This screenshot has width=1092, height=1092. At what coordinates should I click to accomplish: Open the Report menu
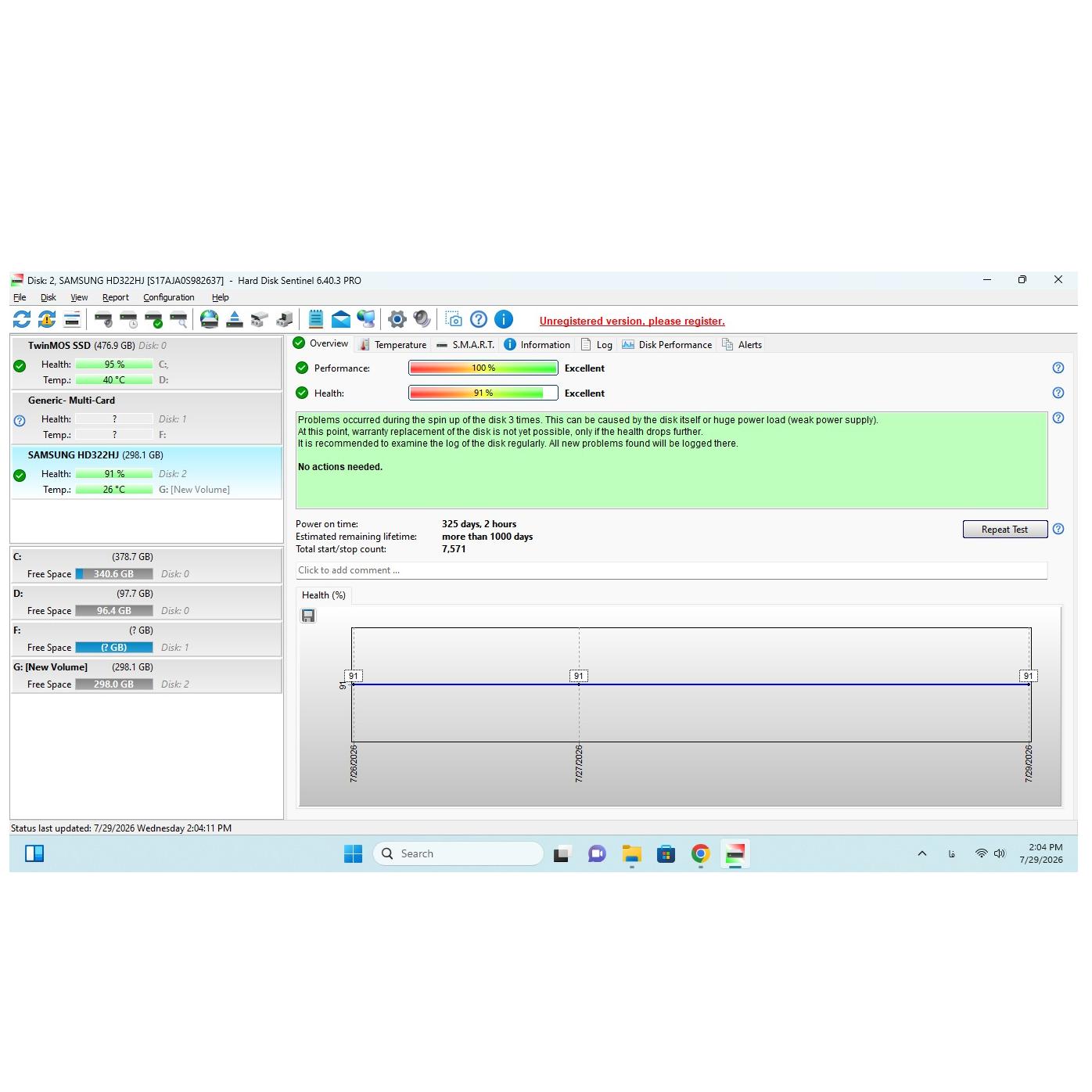[116, 297]
